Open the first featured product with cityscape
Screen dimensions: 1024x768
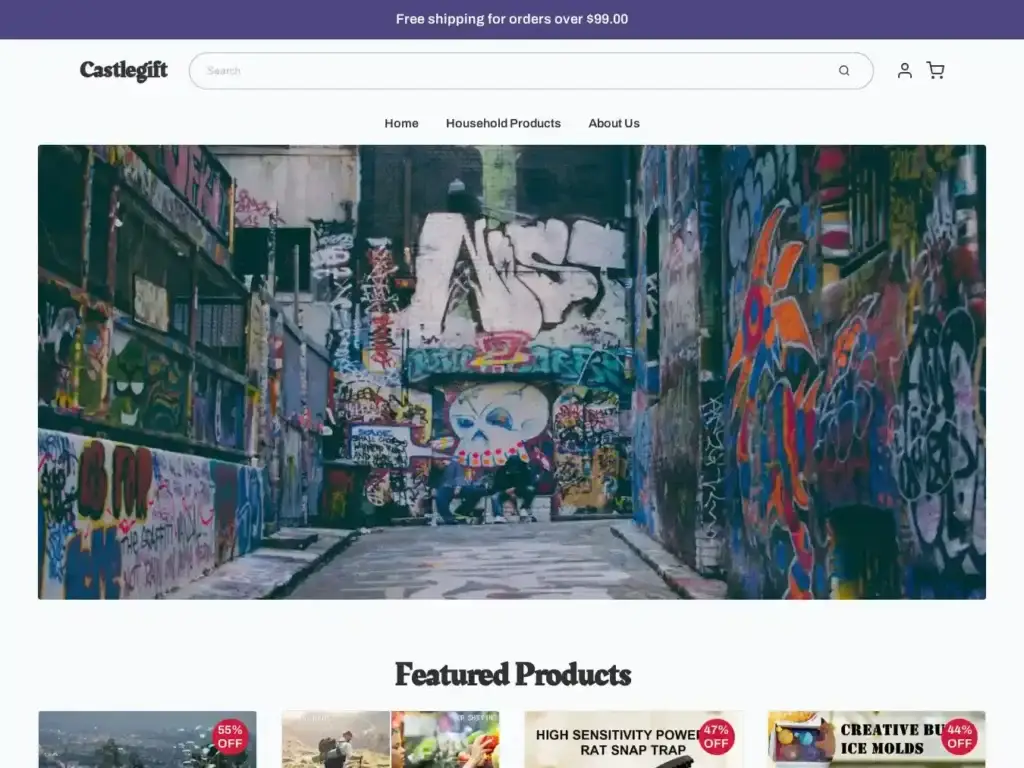pyautogui.click(x=130, y=745)
